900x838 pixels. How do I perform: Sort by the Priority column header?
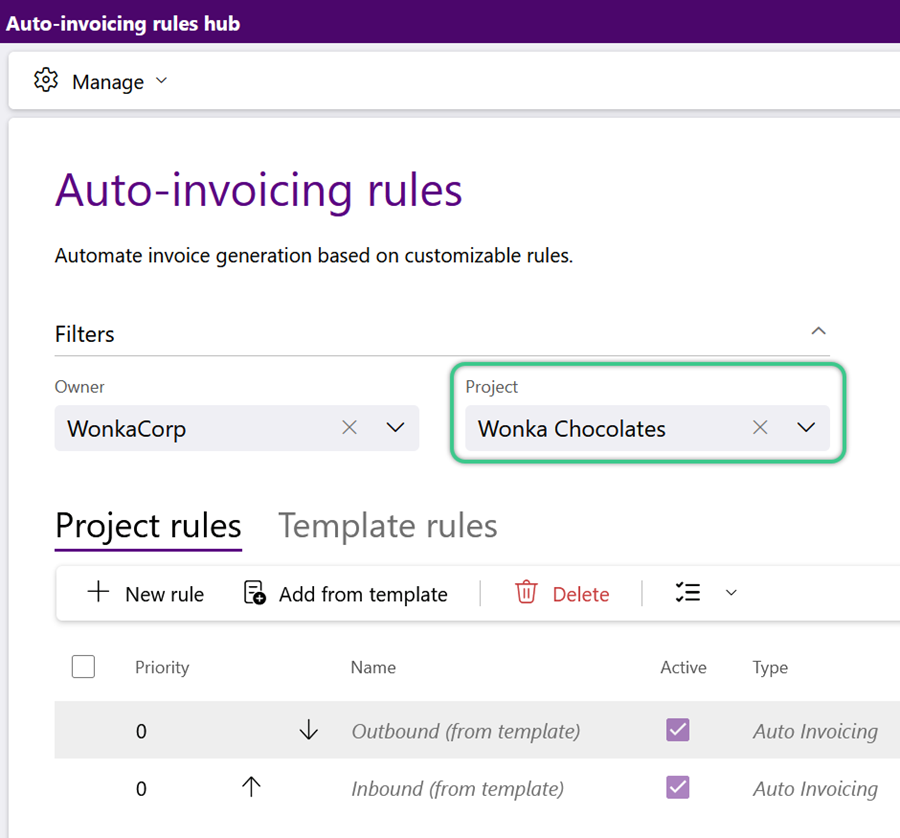[162, 668]
